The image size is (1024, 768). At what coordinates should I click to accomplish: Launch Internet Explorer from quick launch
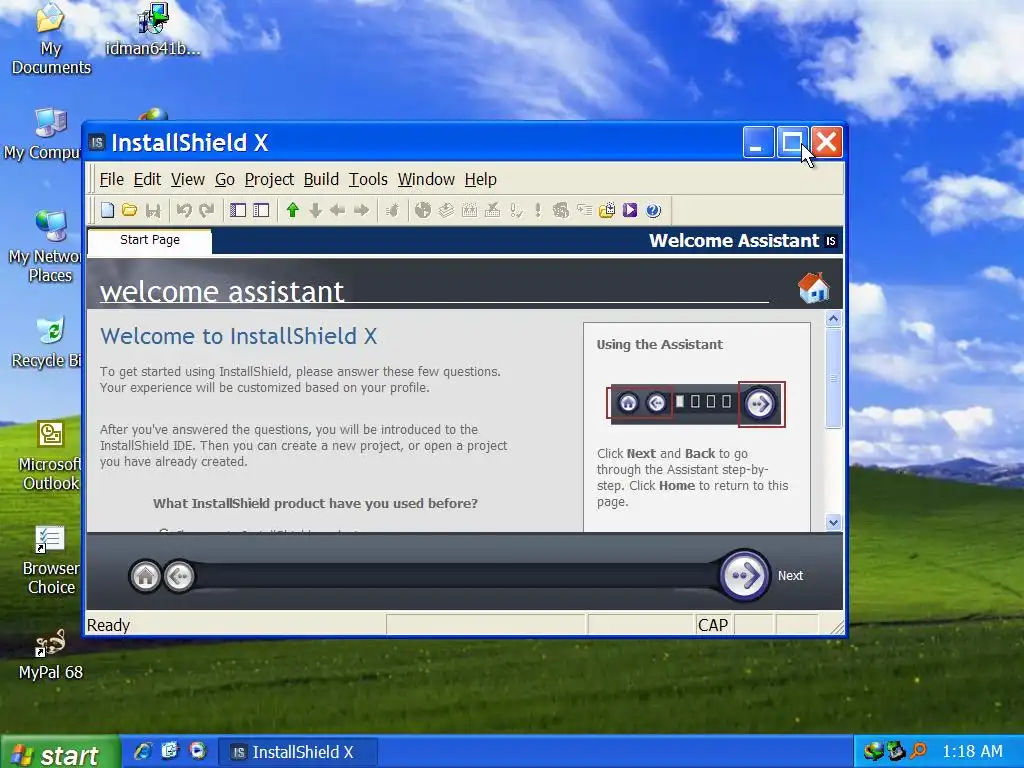pos(143,751)
